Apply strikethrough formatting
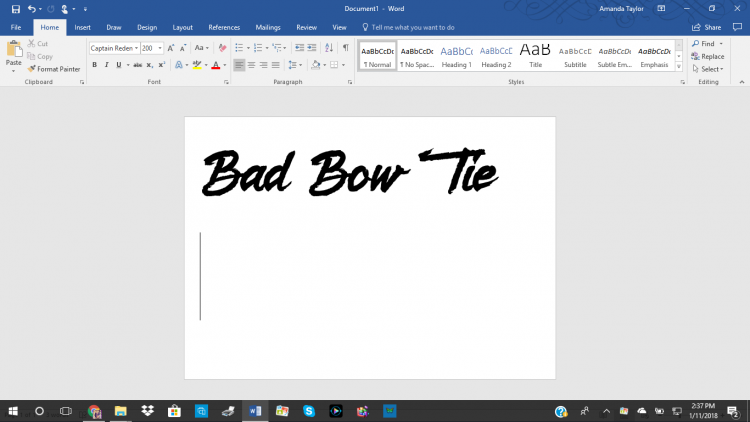The width and height of the screenshot is (750, 422). coord(137,65)
